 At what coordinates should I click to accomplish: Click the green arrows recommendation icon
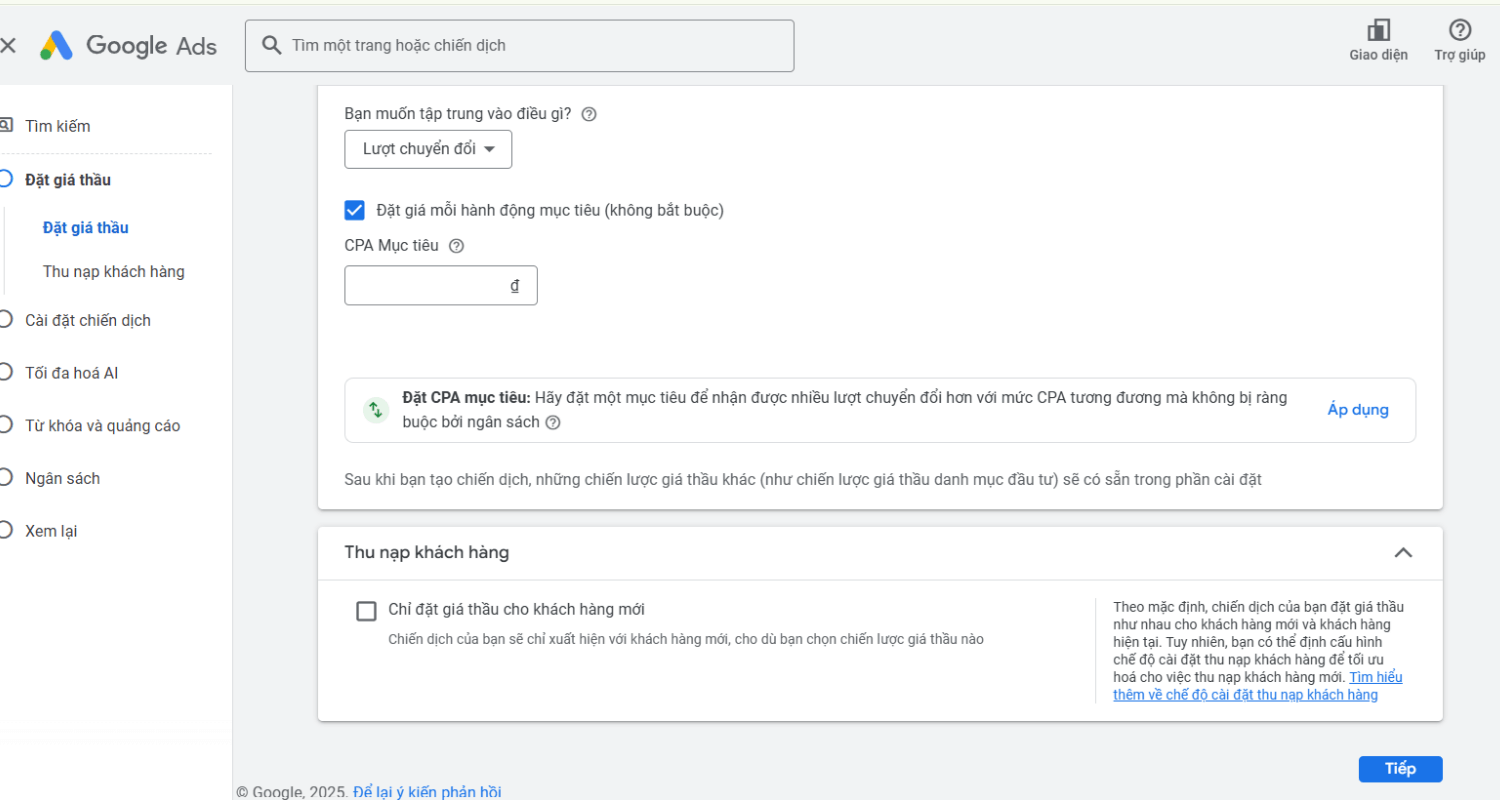tap(376, 410)
